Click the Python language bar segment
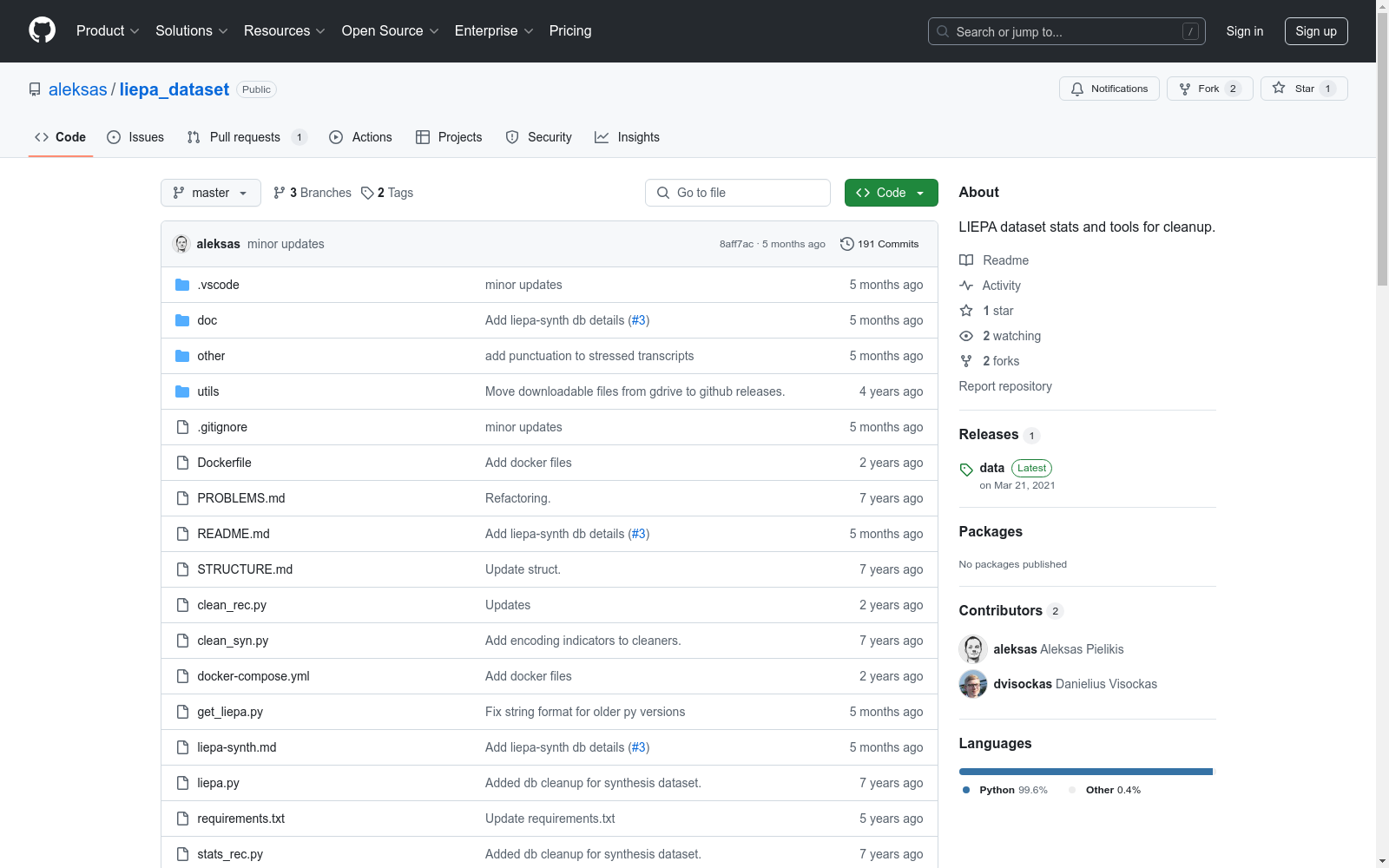This screenshot has width=1389, height=868. click(1085, 772)
